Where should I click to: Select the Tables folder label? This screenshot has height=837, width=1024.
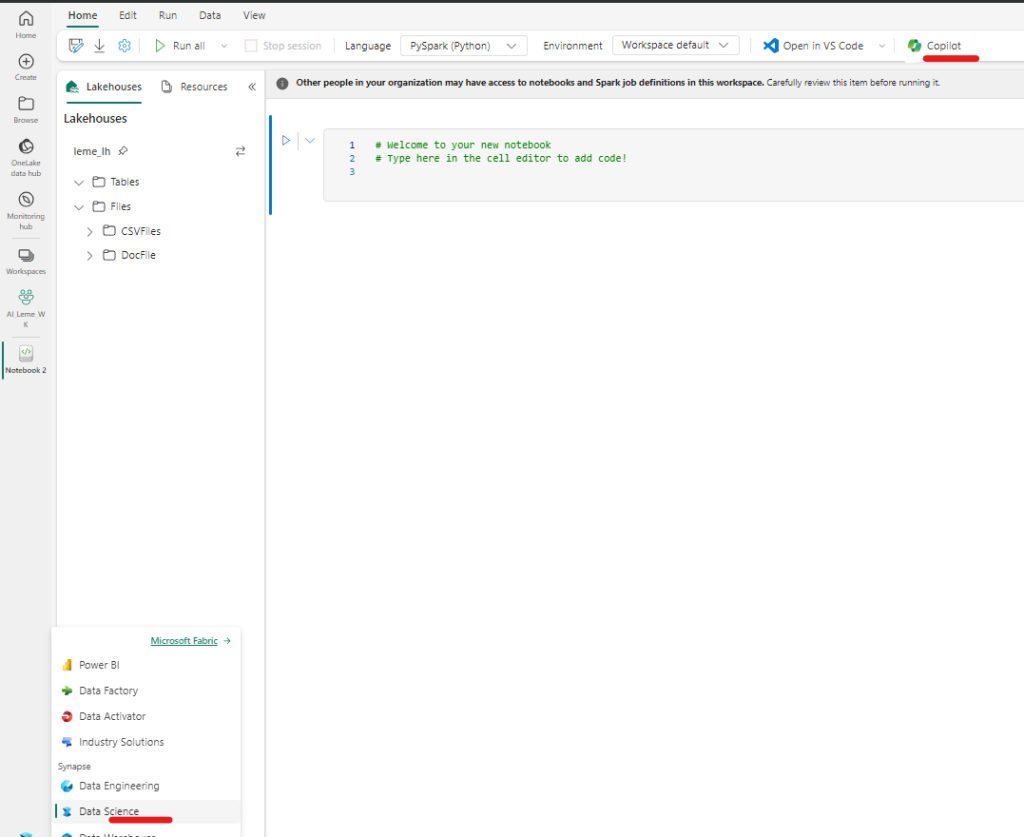(x=125, y=182)
